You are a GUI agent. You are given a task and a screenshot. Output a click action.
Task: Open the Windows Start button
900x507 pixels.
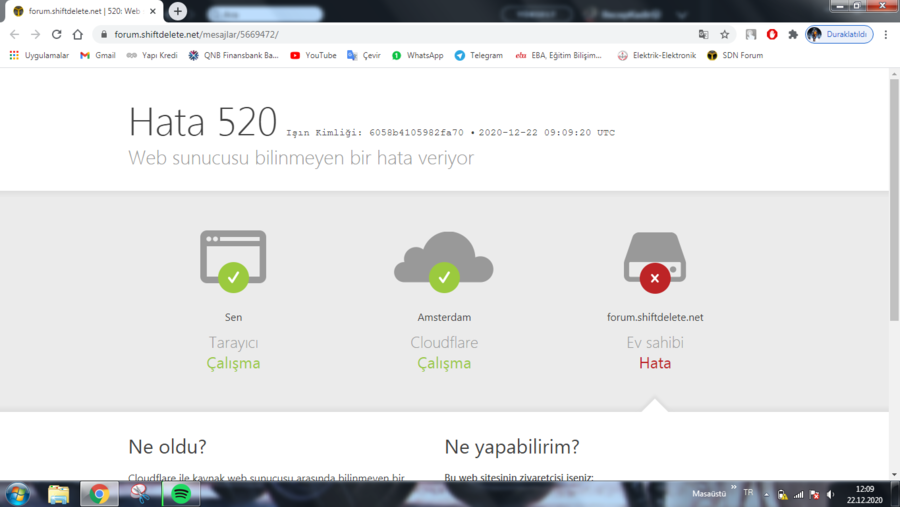[x=17, y=494]
